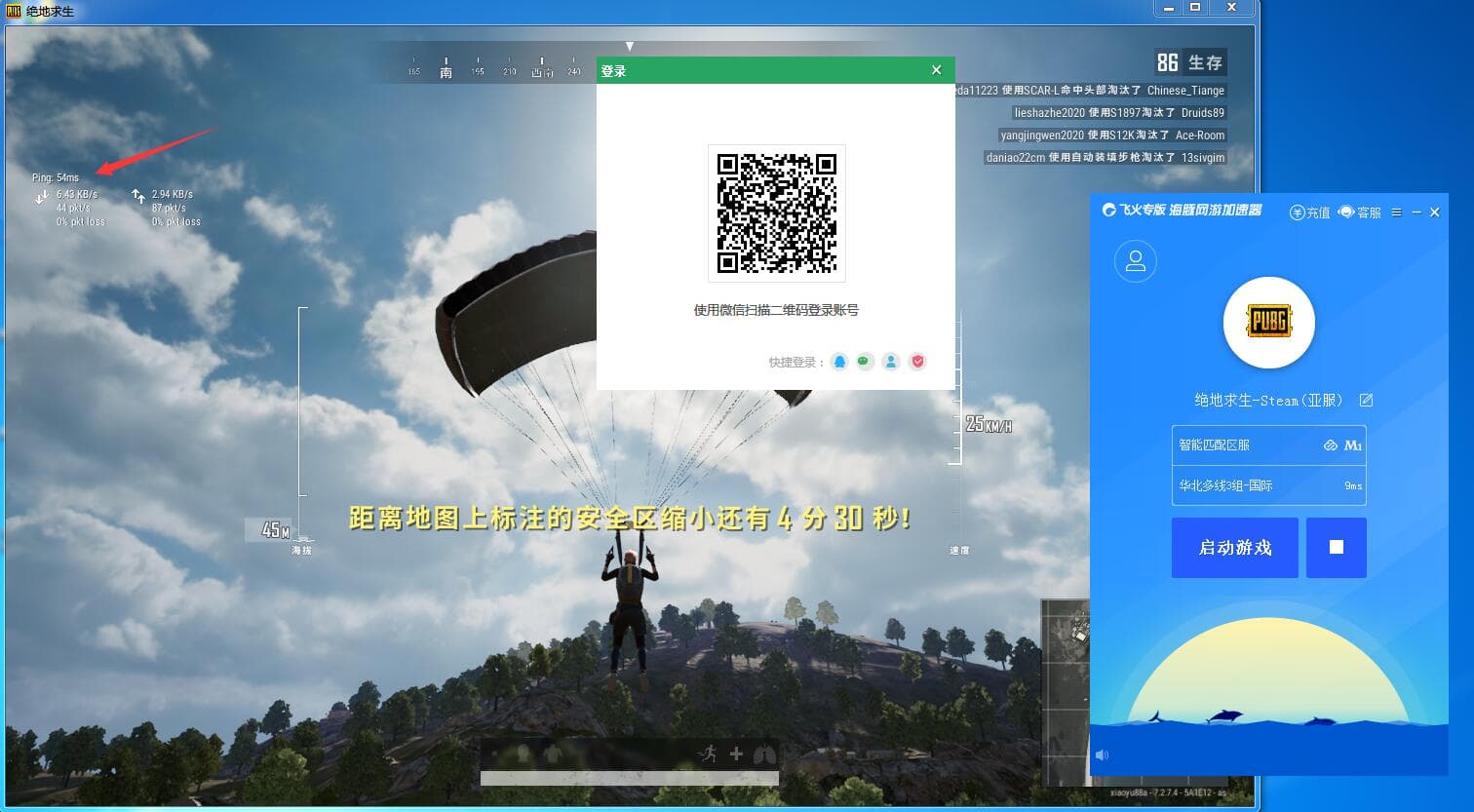Click the 86 生存 survivors counter
Image resolution: width=1474 pixels, height=812 pixels.
tap(1190, 63)
